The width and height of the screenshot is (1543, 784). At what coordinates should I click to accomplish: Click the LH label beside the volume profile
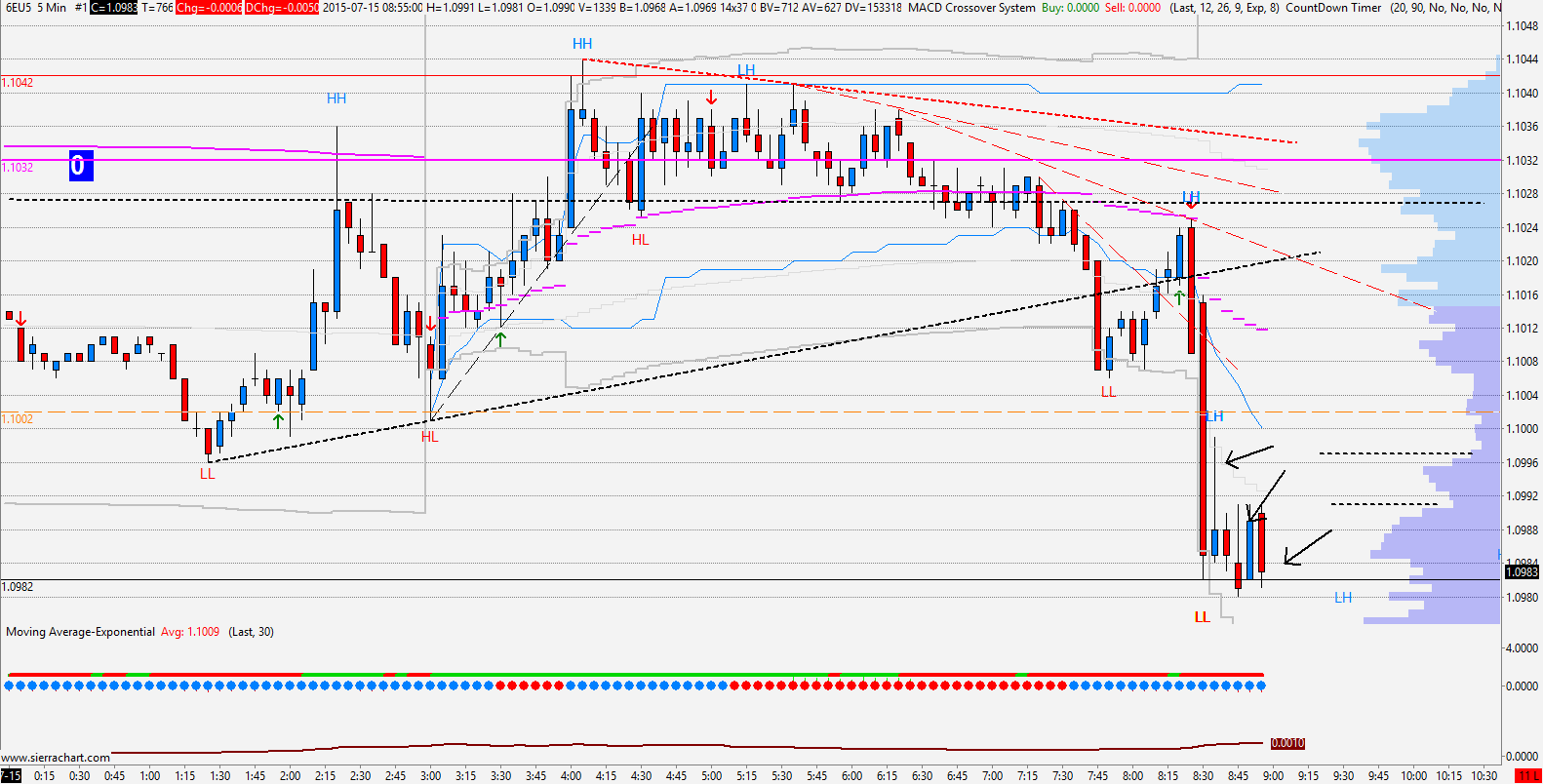coord(1343,598)
